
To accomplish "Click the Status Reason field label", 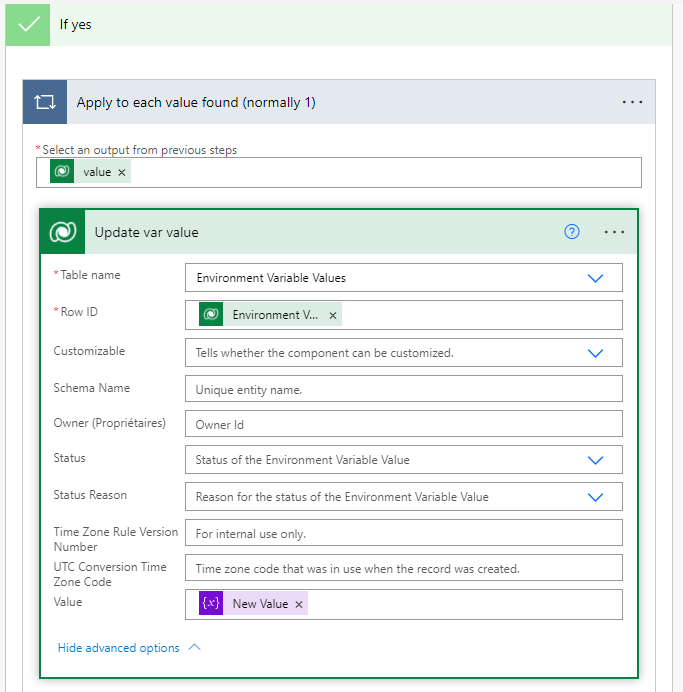I will (x=90, y=495).
